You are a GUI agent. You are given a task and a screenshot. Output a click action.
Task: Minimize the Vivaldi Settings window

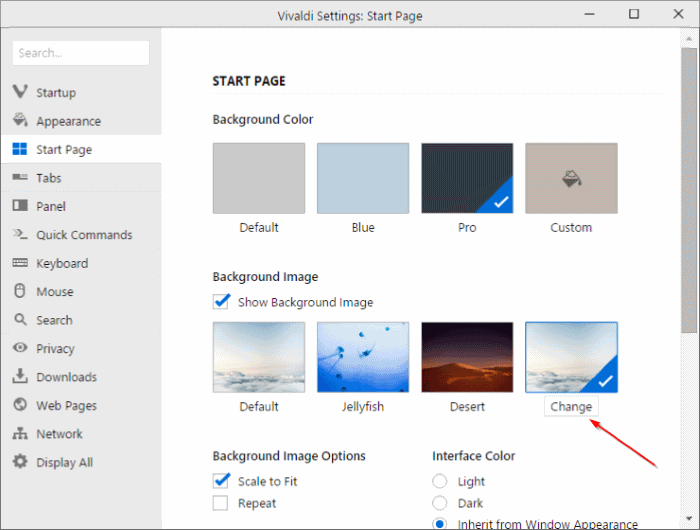click(589, 14)
